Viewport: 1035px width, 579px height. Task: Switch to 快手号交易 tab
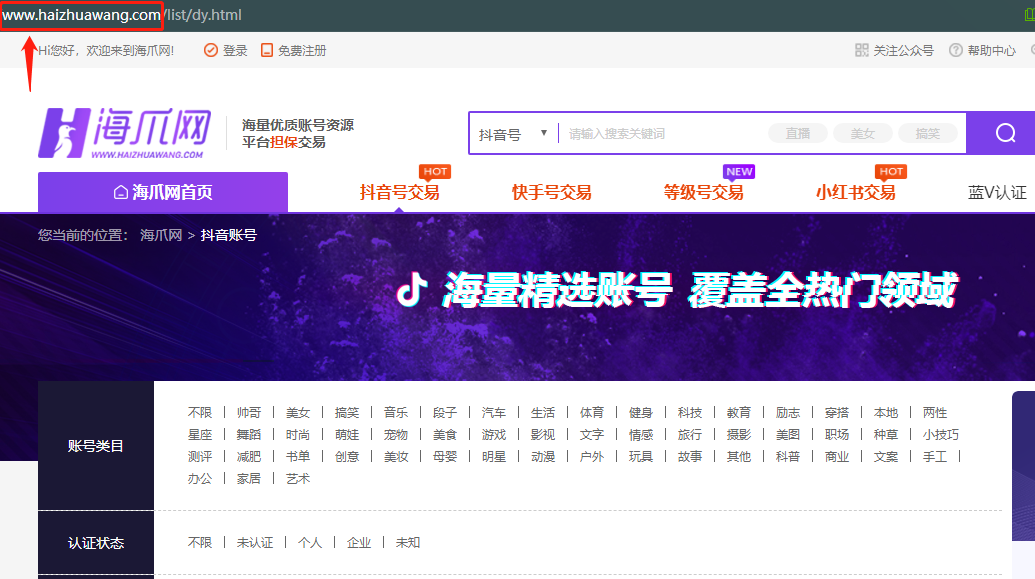(x=551, y=191)
